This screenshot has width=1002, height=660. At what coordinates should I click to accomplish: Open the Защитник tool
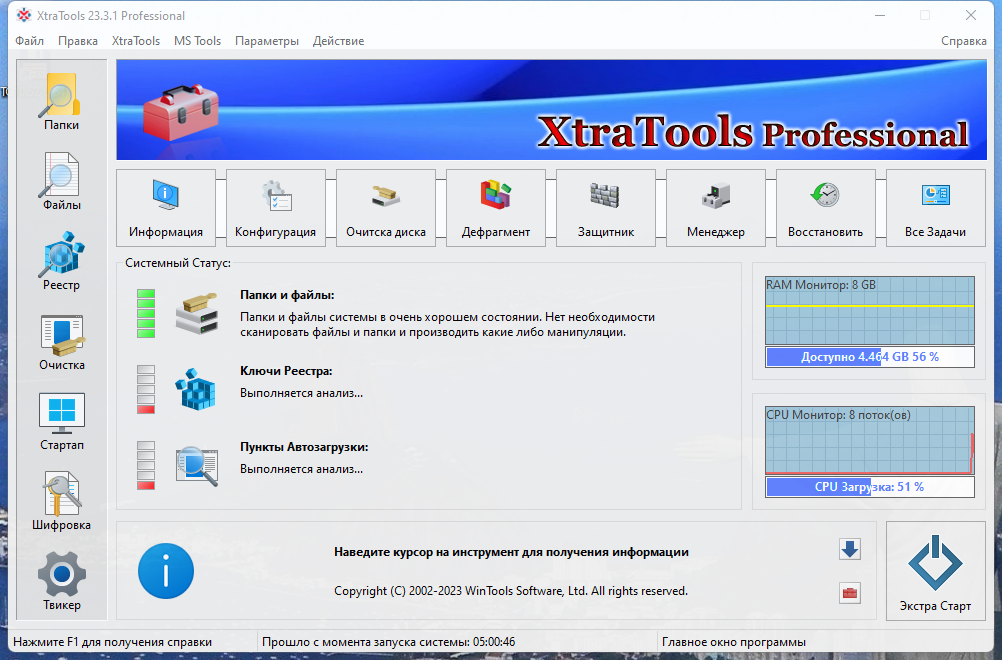[605, 207]
